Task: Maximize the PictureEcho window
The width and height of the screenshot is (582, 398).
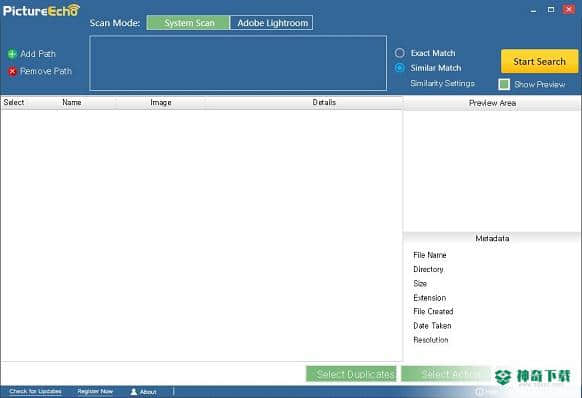Action: (x=551, y=10)
